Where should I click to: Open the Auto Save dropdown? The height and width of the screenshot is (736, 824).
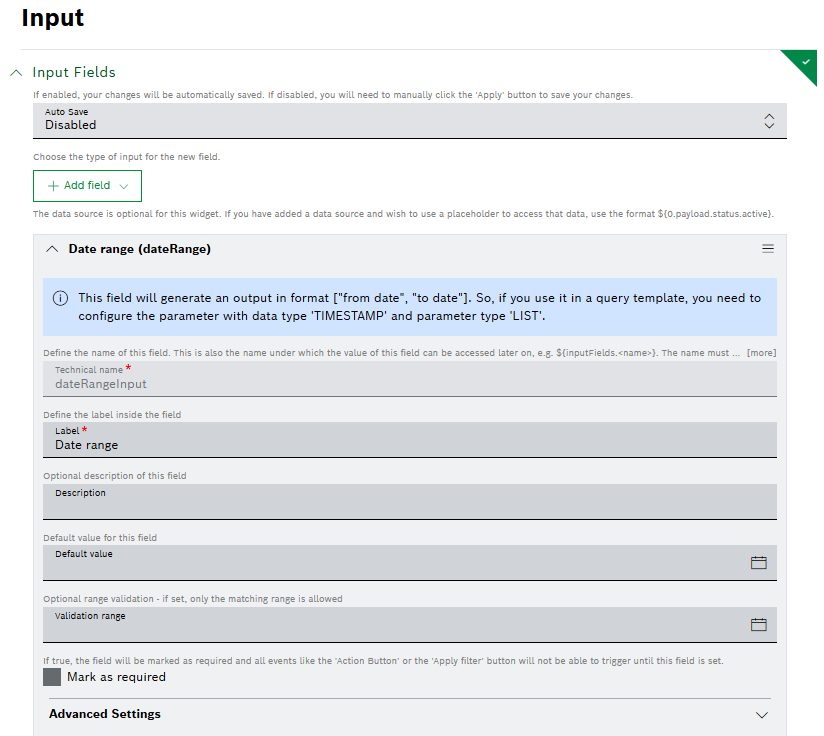pyautogui.click(x=768, y=120)
